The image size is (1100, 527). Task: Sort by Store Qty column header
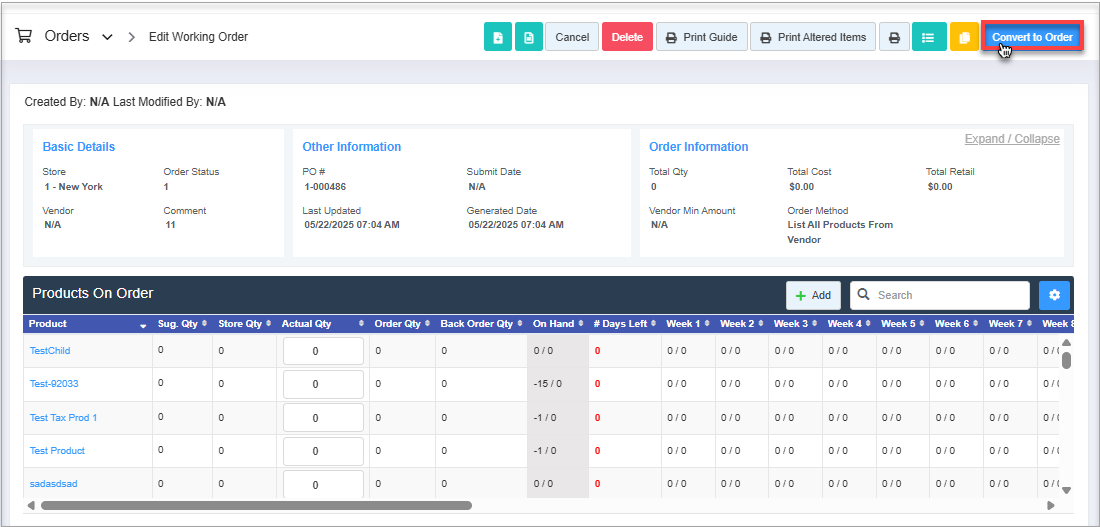click(244, 323)
